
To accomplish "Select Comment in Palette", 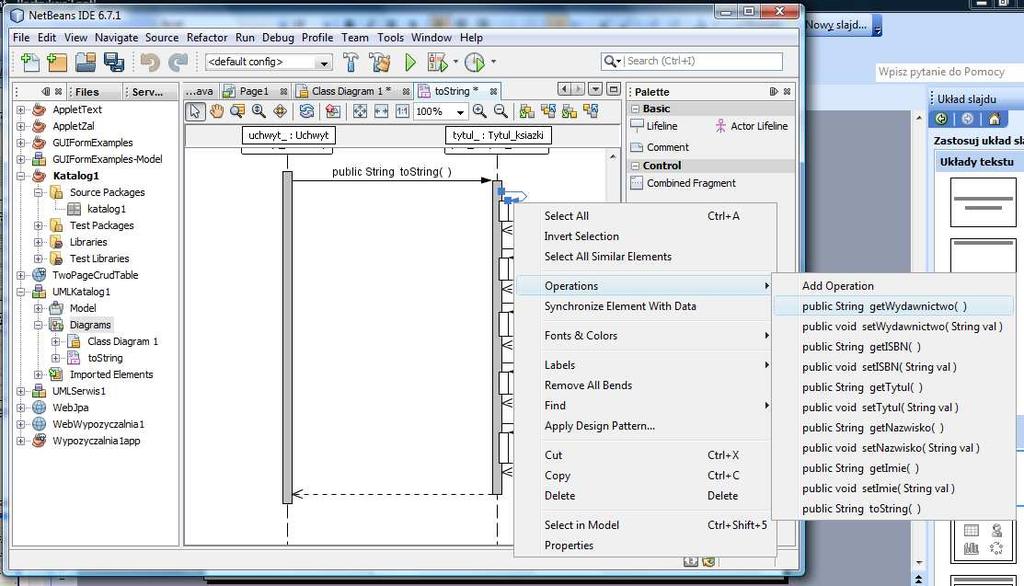I will pyautogui.click(x=660, y=148).
